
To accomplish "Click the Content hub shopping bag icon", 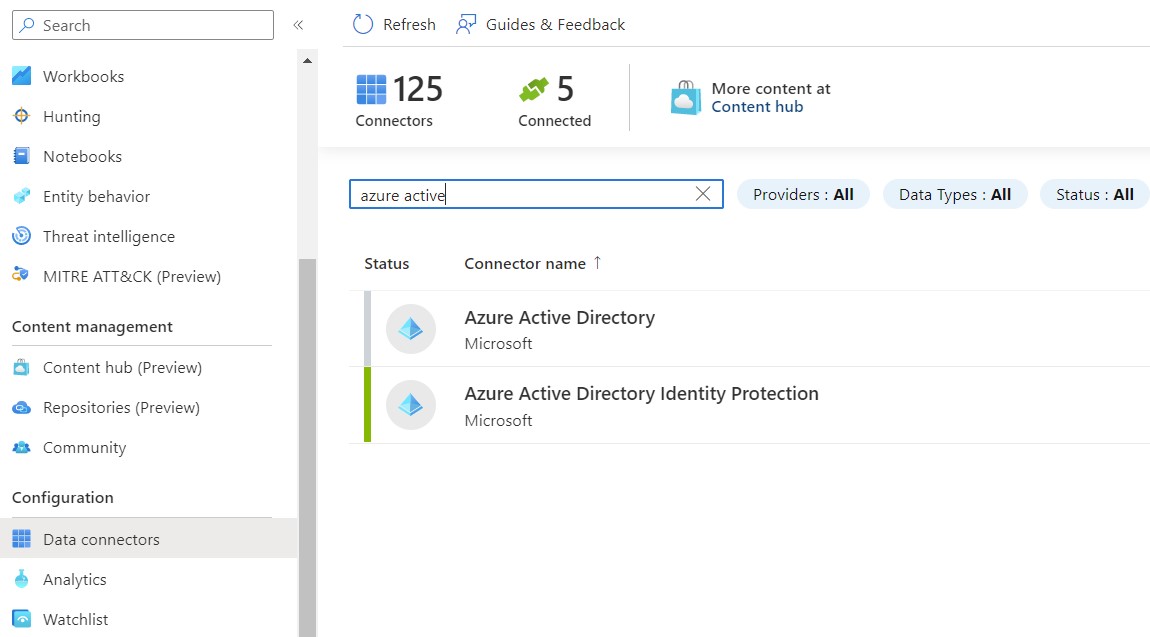I will 686,98.
